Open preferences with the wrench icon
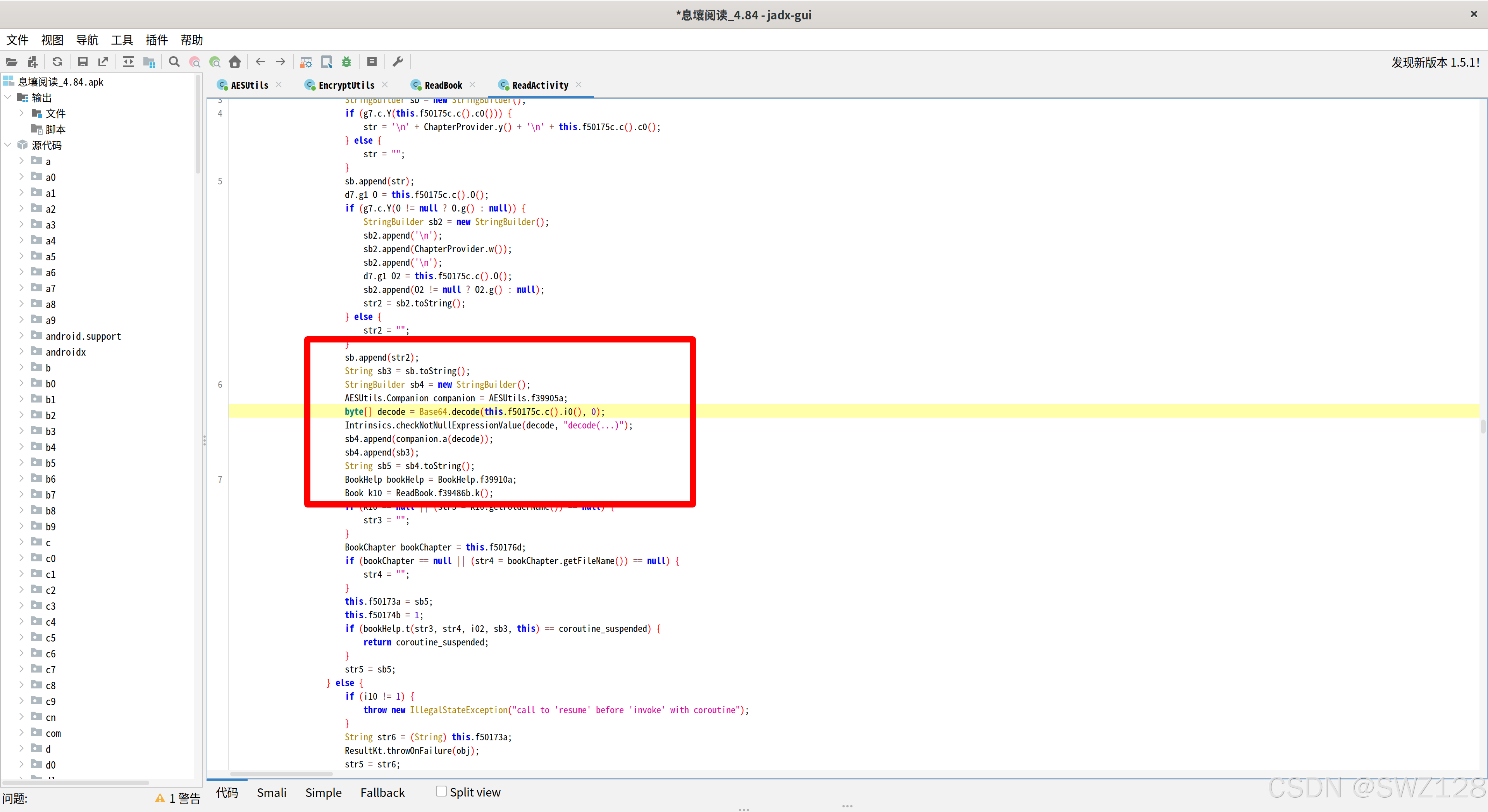This screenshot has width=1488, height=812. [x=398, y=62]
